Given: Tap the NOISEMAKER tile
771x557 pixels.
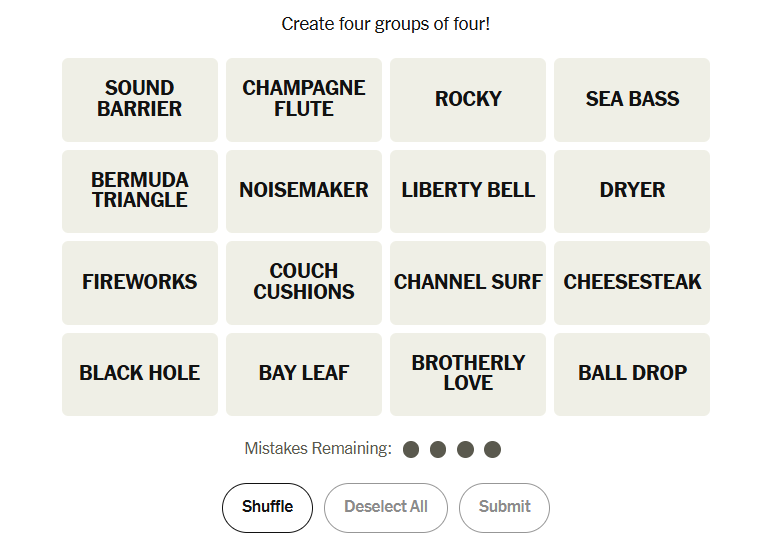Looking at the screenshot, I should point(304,191).
